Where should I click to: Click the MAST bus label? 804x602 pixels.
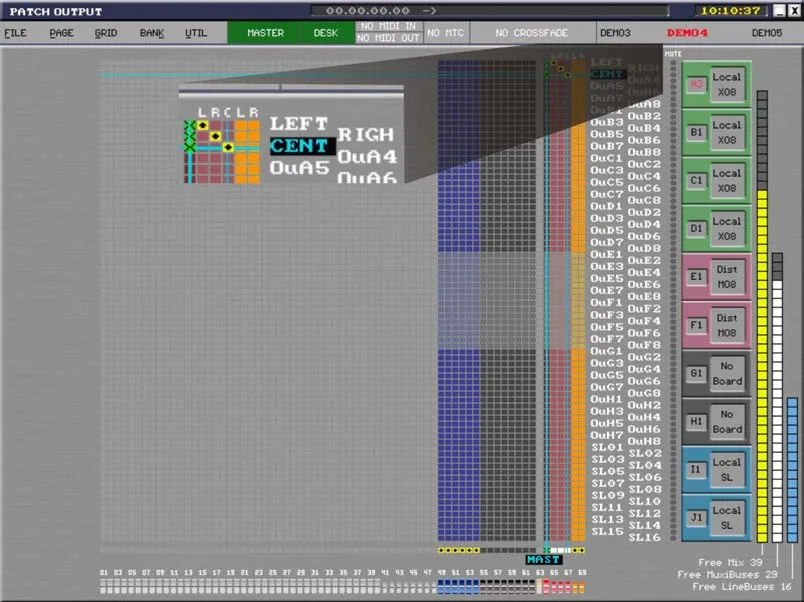coord(544,559)
